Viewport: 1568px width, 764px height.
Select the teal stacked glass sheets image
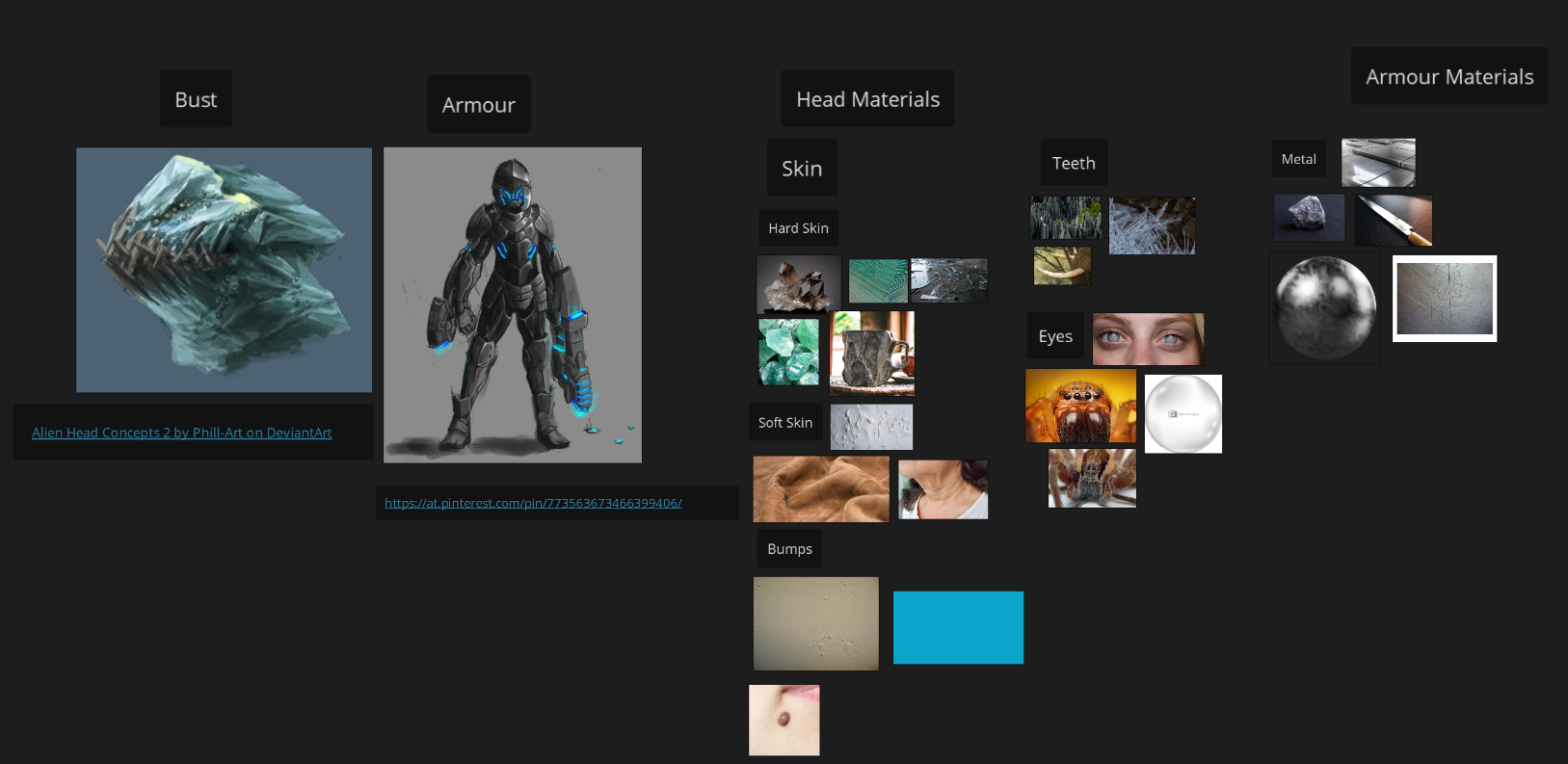click(x=878, y=280)
